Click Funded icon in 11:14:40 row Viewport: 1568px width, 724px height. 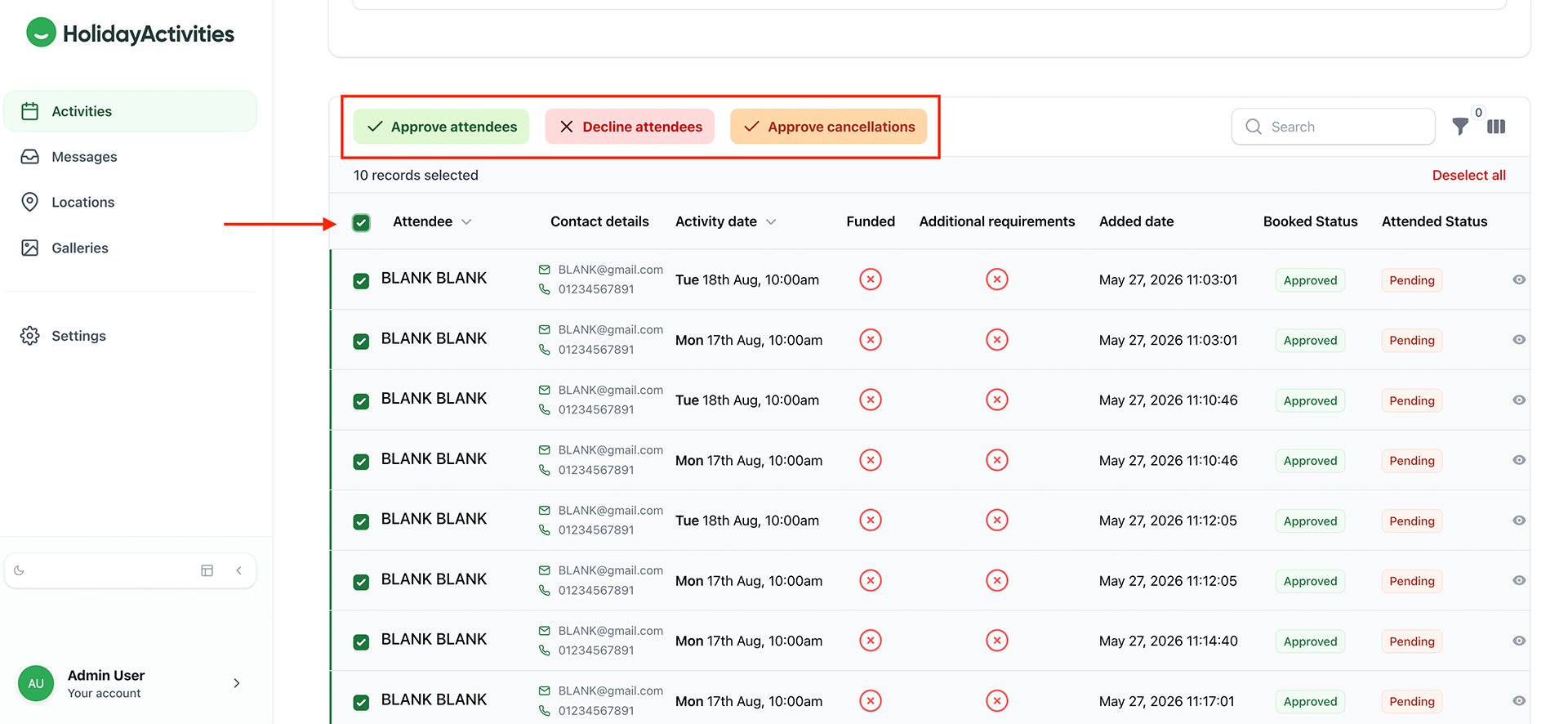[871, 641]
